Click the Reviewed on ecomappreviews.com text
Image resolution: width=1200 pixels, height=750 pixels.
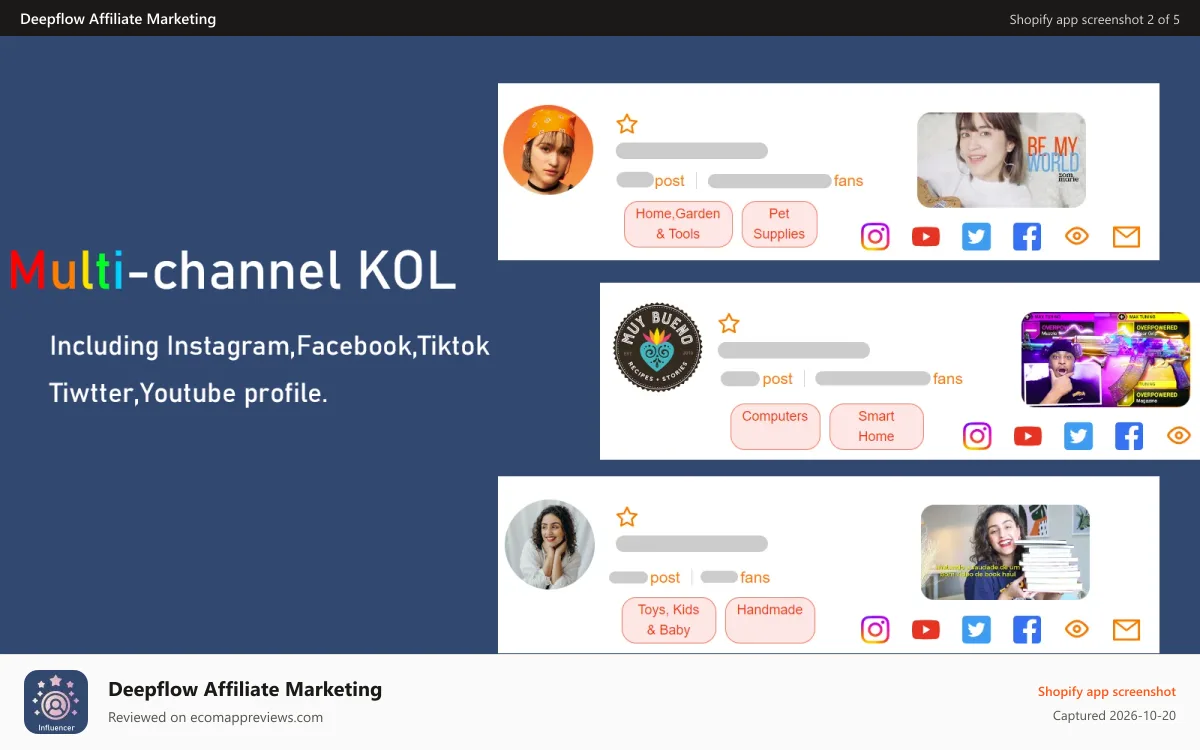click(215, 717)
